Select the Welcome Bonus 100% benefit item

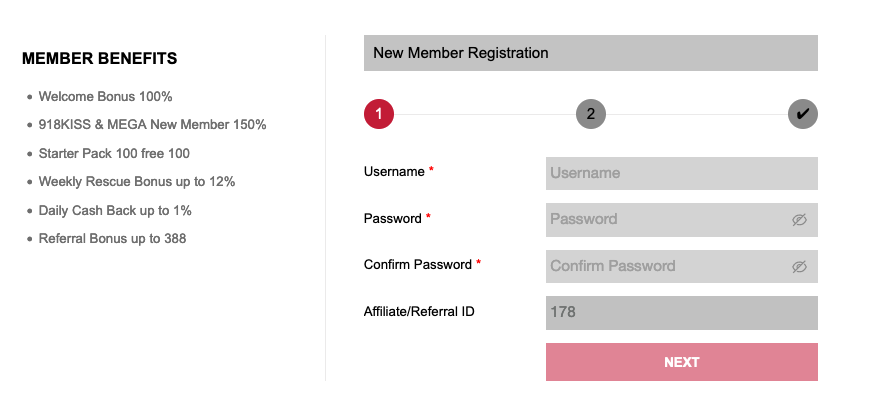click(106, 97)
